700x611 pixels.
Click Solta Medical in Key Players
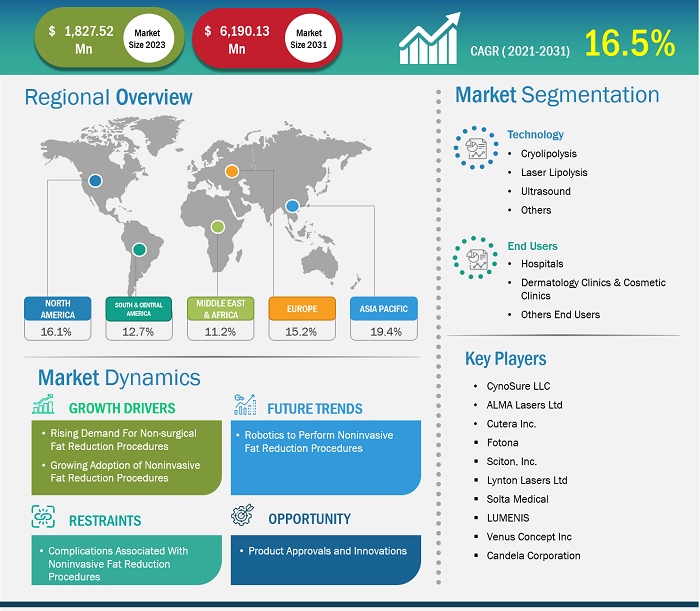click(517, 499)
